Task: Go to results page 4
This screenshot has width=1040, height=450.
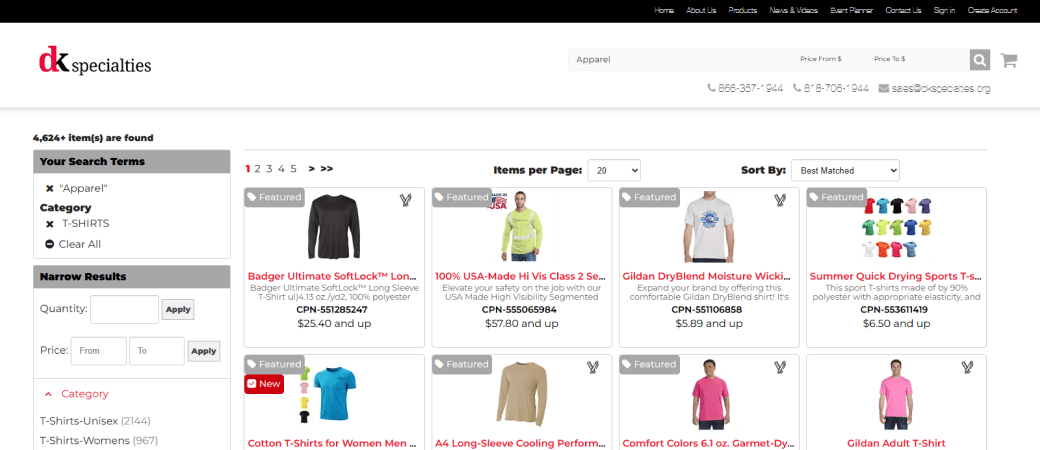Action: pyautogui.click(x=281, y=169)
